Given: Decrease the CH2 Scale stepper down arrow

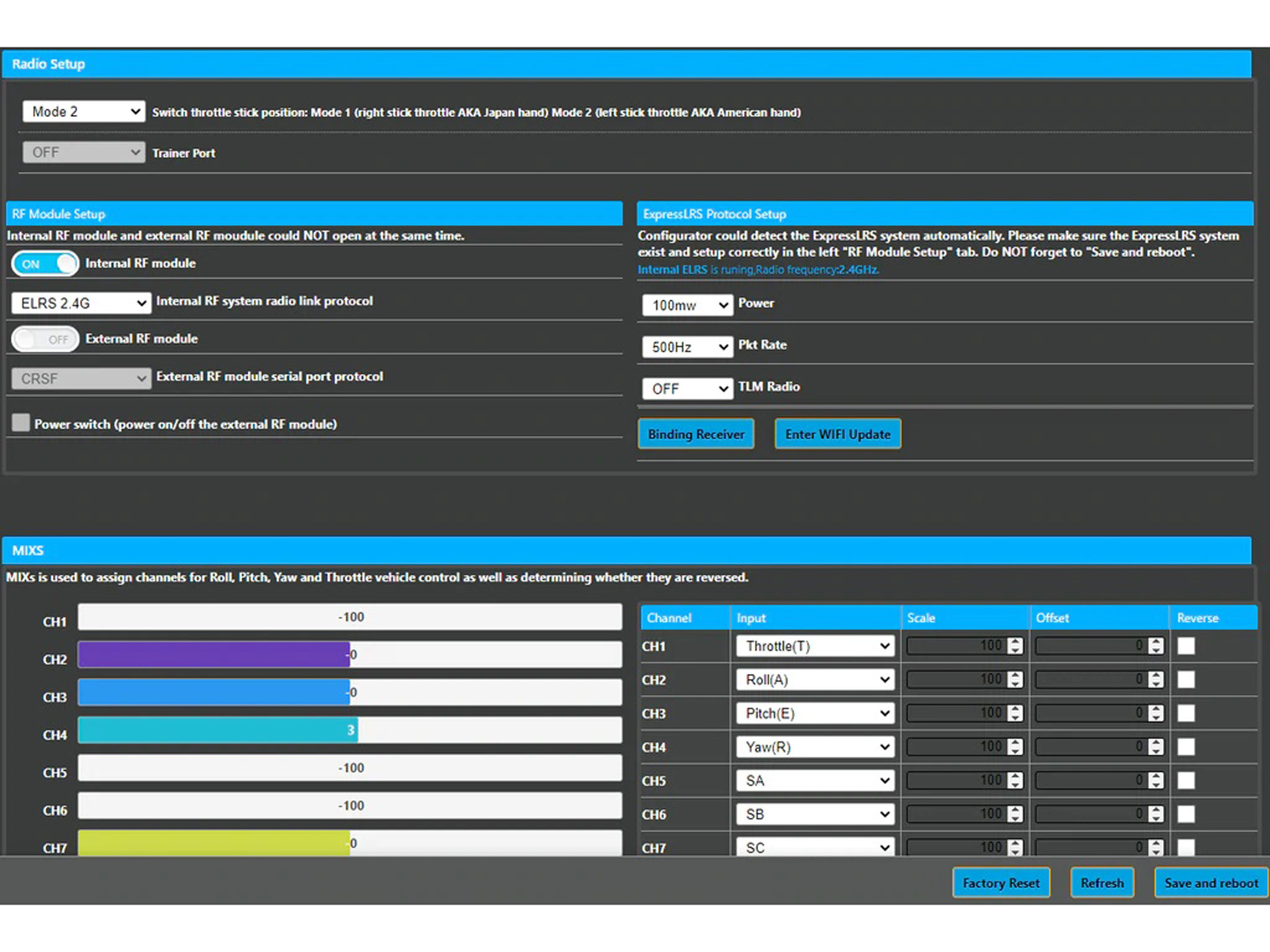Looking at the screenshot, I should [x=1015, y=684].
